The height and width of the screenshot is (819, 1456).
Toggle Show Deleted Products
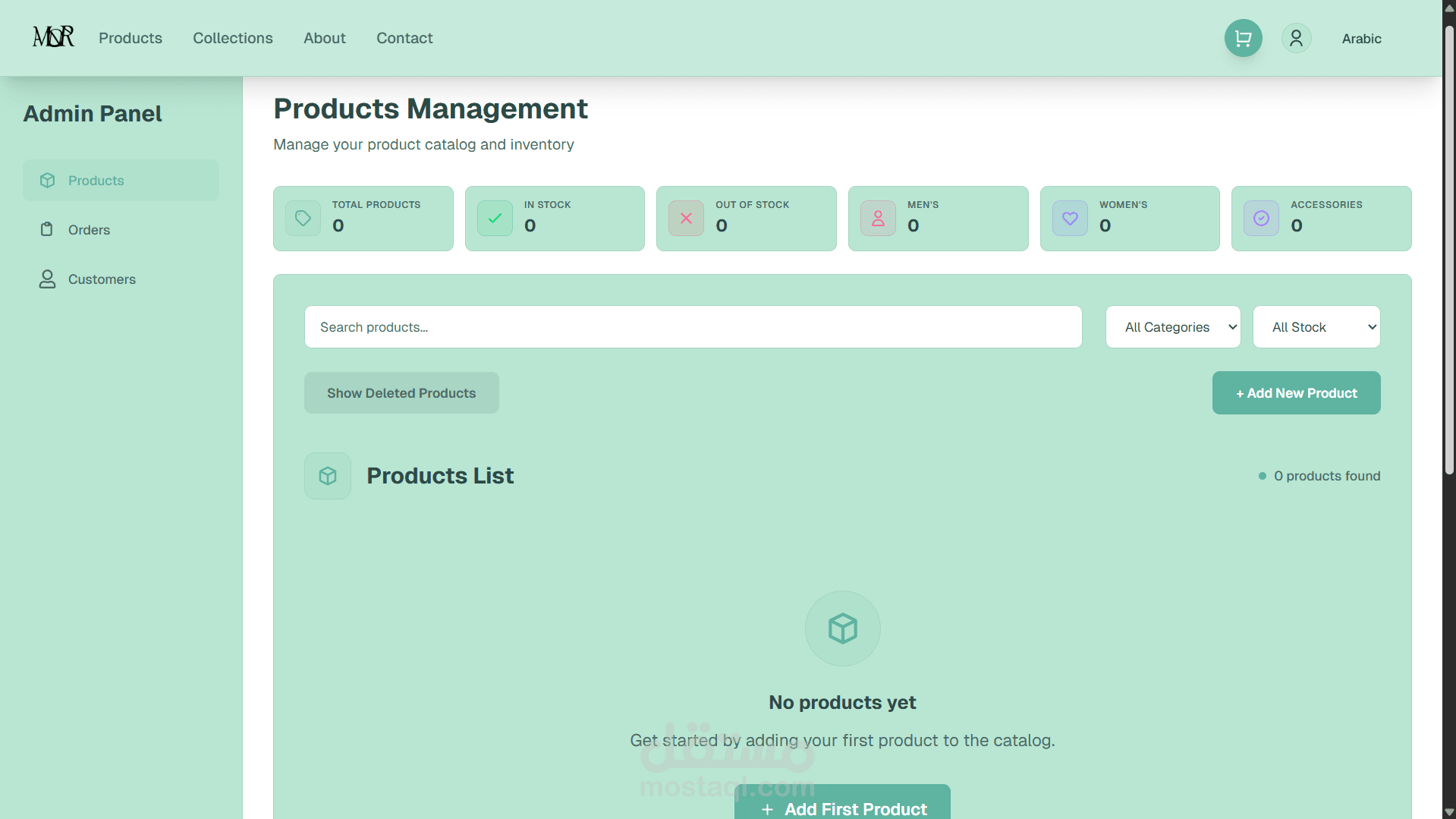coord(401,393)
